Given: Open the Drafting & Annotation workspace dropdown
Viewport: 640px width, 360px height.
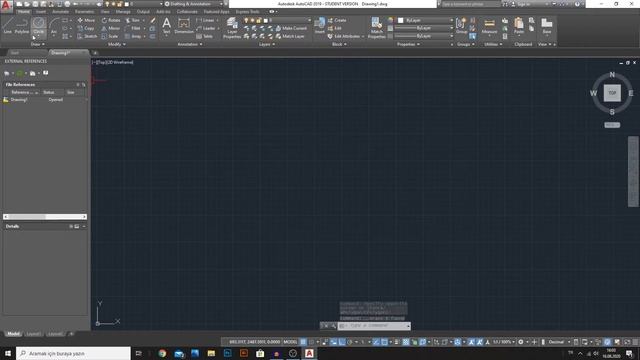Looking at the screenshot, I should [x=194, y=4].
